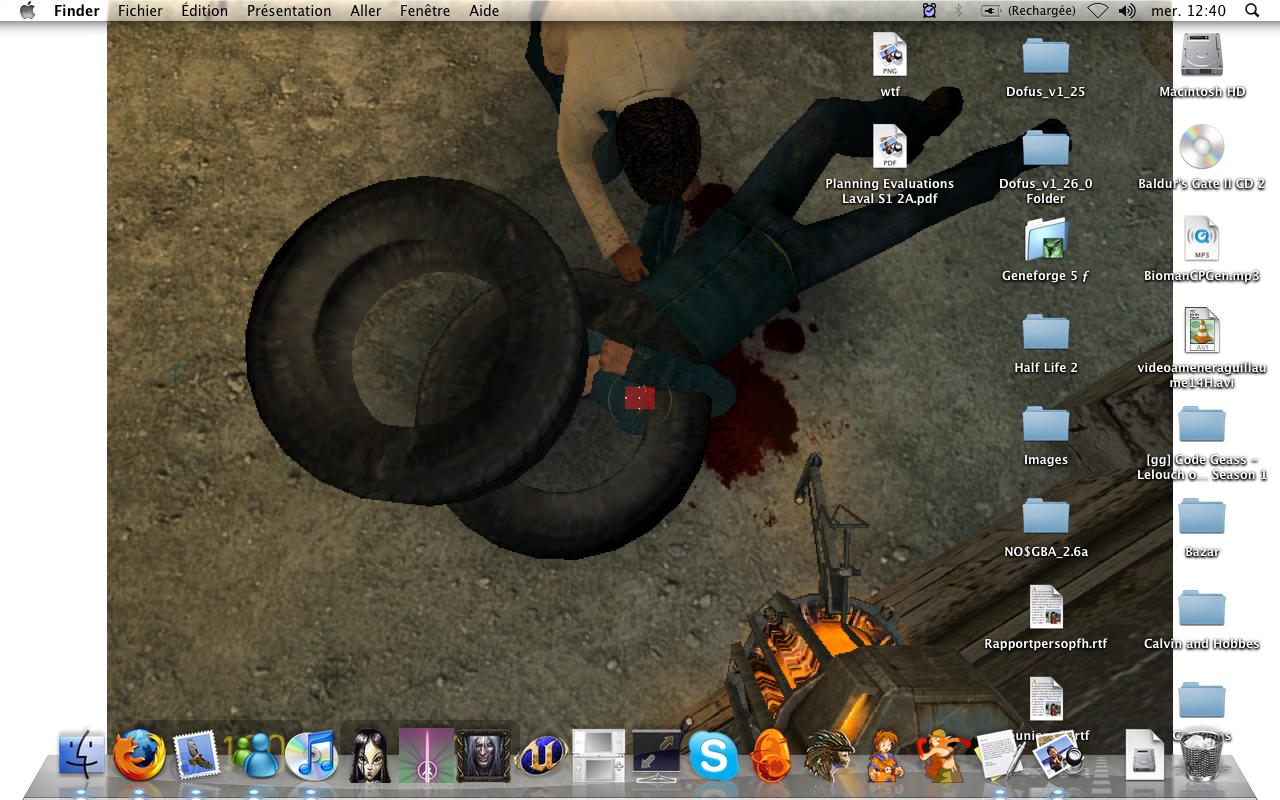Click the blank document in the Dock
This screenshot has width=1280, height=800.
click(1144, 755)
